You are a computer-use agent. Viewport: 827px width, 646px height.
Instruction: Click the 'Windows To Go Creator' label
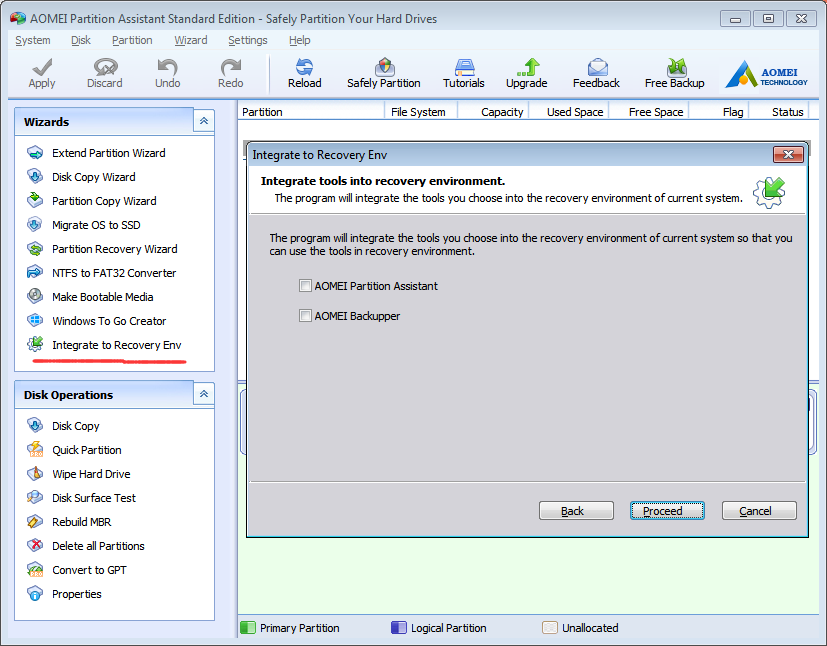(109, 321)
